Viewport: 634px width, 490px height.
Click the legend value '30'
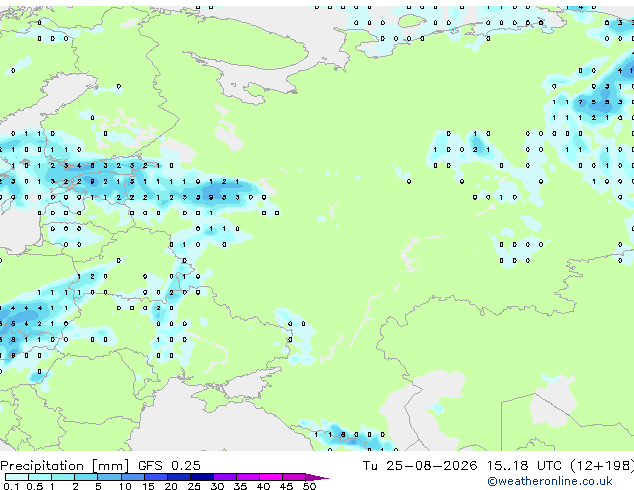[x=217, y=486]
